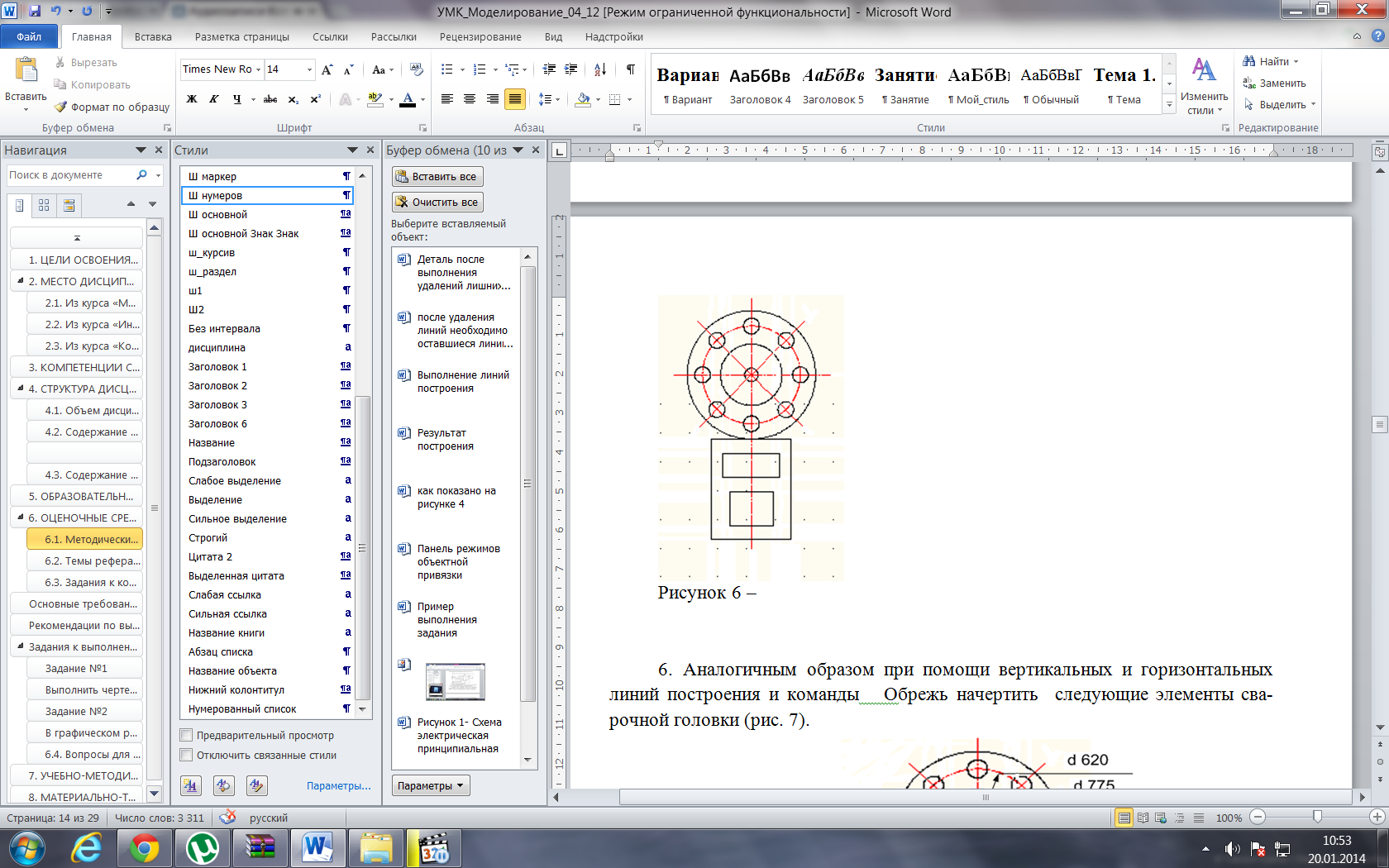Screen dimensions: 1389x868
Task: Open the Файл tab
Action: coord(29,36)
